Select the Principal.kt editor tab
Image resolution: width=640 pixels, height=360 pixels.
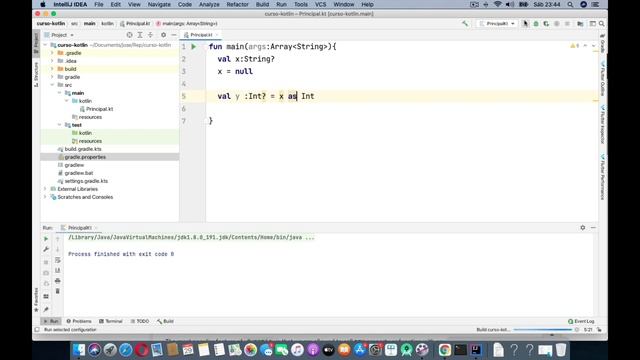click(x=202, y=35)
